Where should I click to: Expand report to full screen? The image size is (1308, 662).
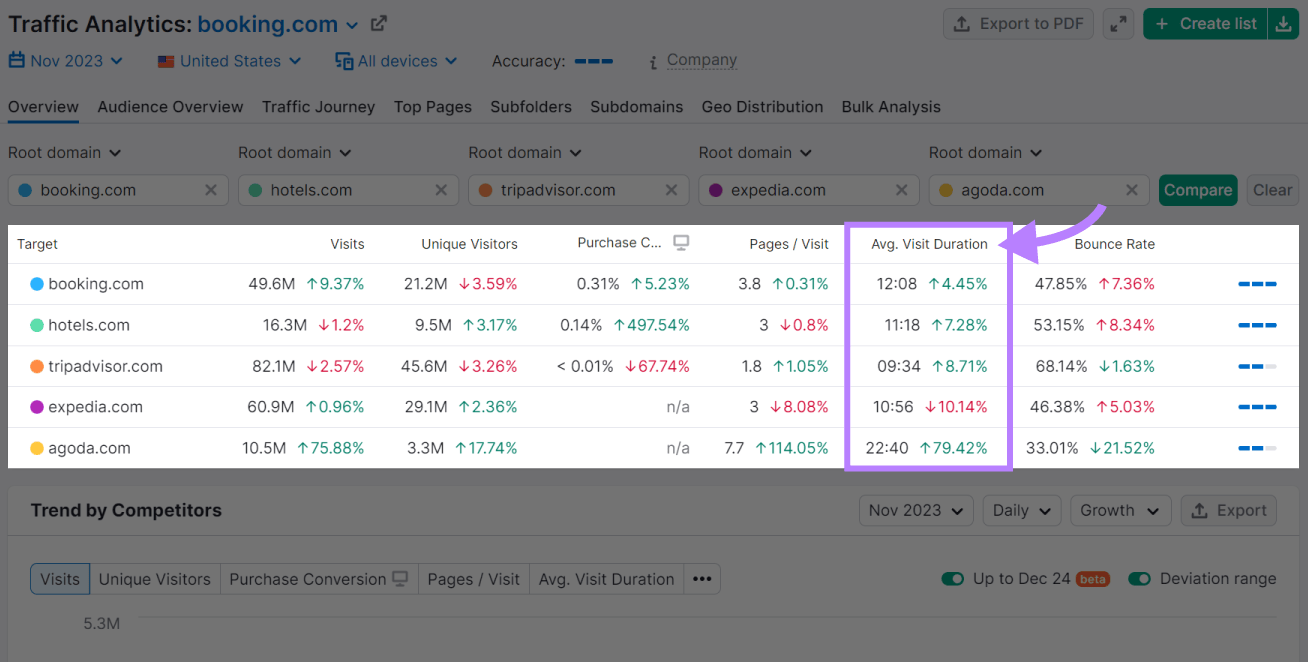[1118, 23]
